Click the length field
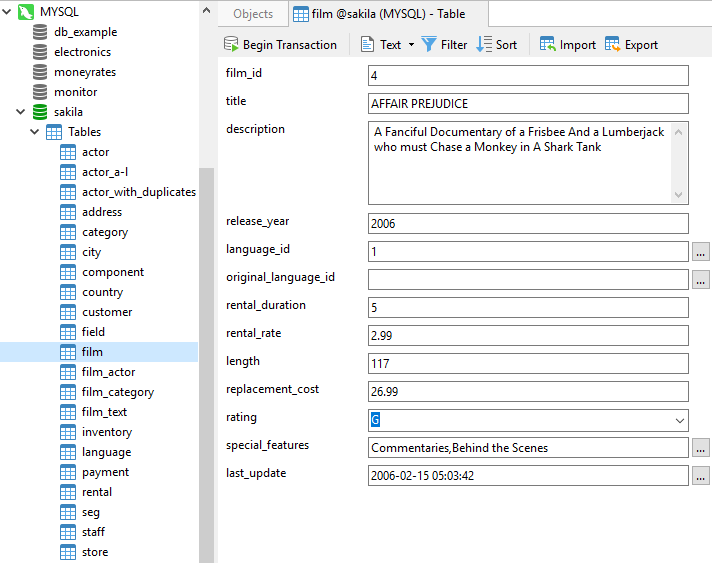This screenshot has height=563, width=712. pyautogui.click(x=528, y=364)
